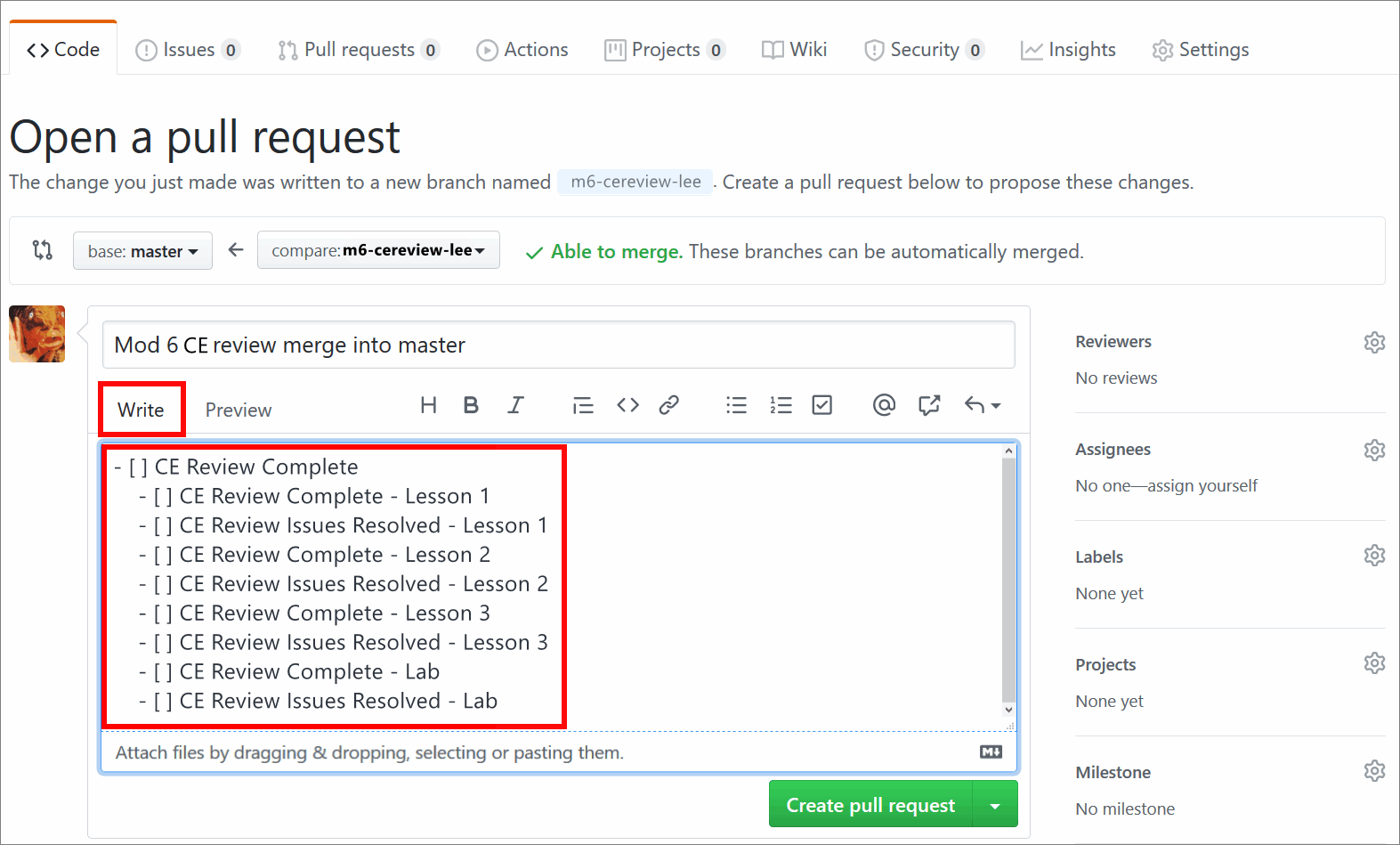Click the attach files by dragging area
The height and width of the screenshot is (845, 1400).
point(559,752)
